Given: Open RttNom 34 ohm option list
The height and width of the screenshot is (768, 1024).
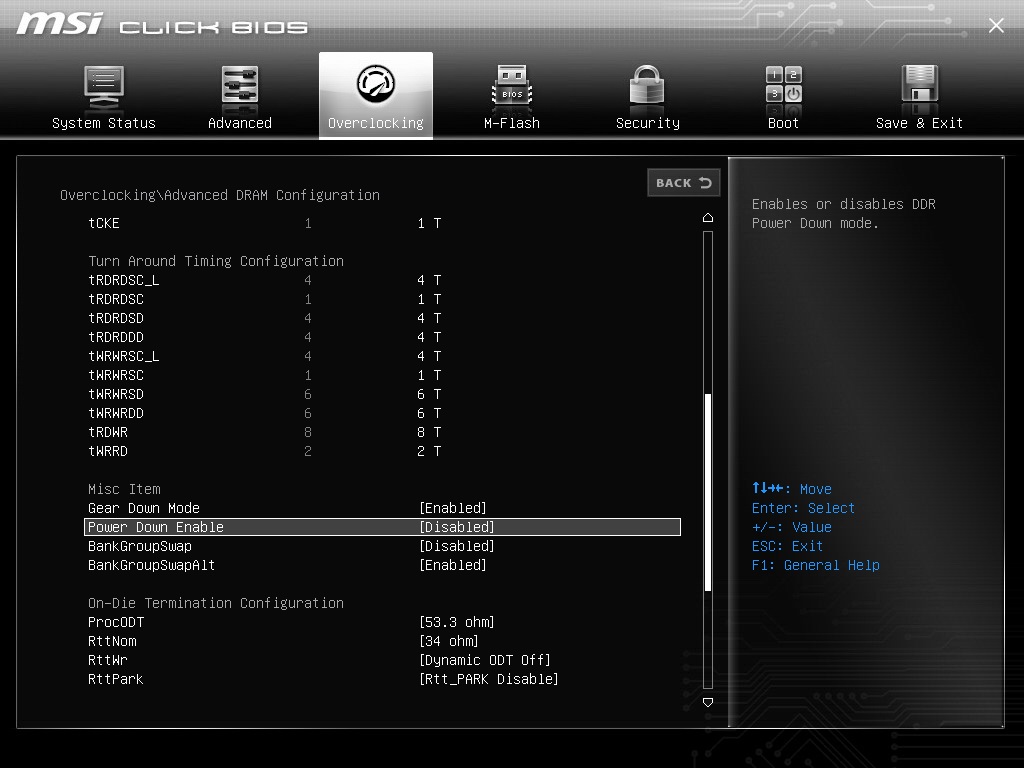Looking at the screenshot, I should coord(449,641).
